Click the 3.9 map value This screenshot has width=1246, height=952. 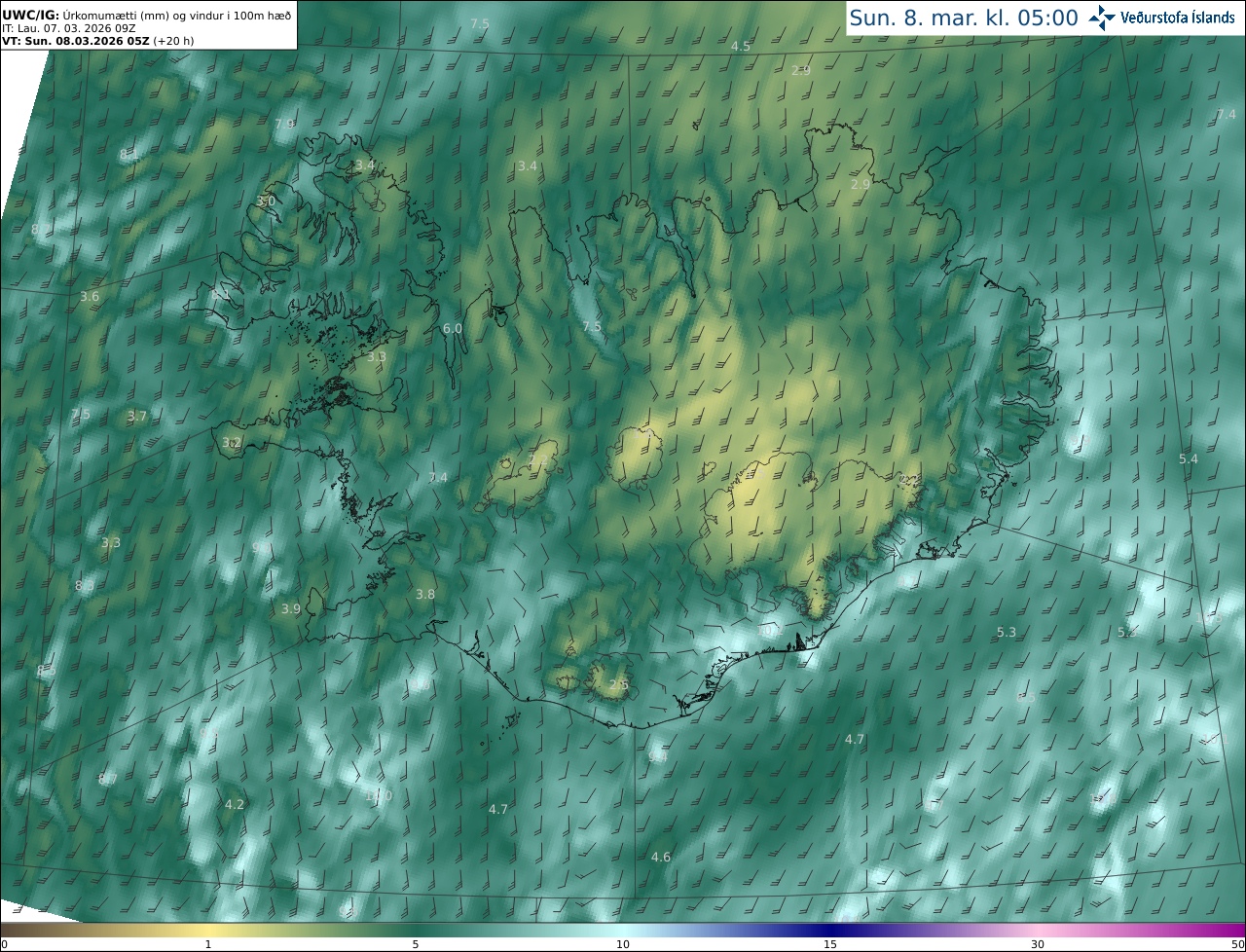click(291, 608)
